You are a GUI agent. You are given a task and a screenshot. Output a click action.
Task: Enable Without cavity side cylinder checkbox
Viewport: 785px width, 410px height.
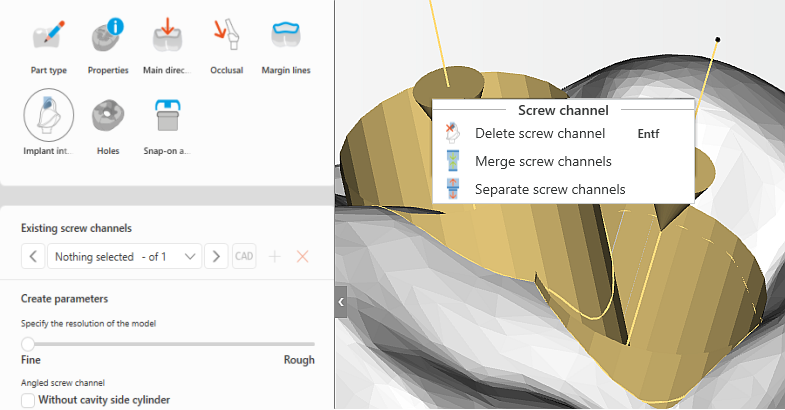[x=28, y=400]
